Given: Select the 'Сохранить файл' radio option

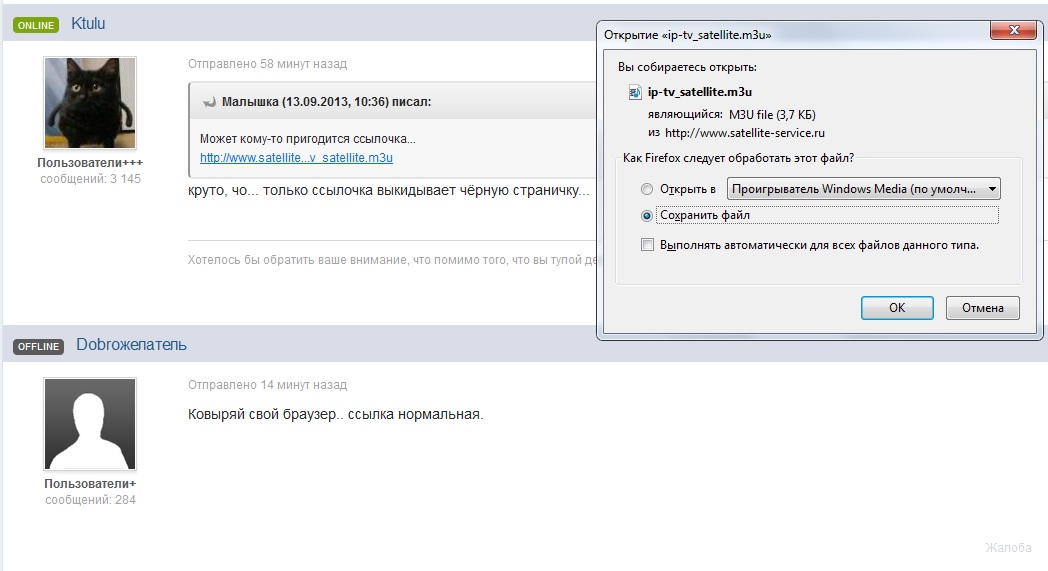Looking at the screenshot, I should pos(647,215).
